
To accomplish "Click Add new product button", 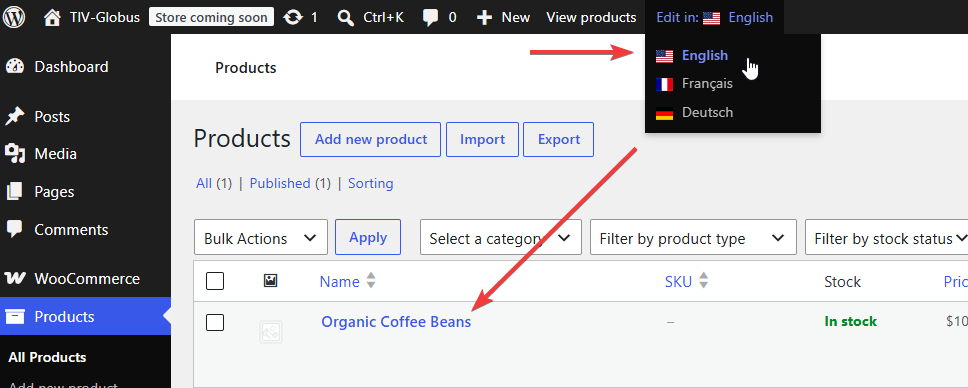I will (370, 140).
